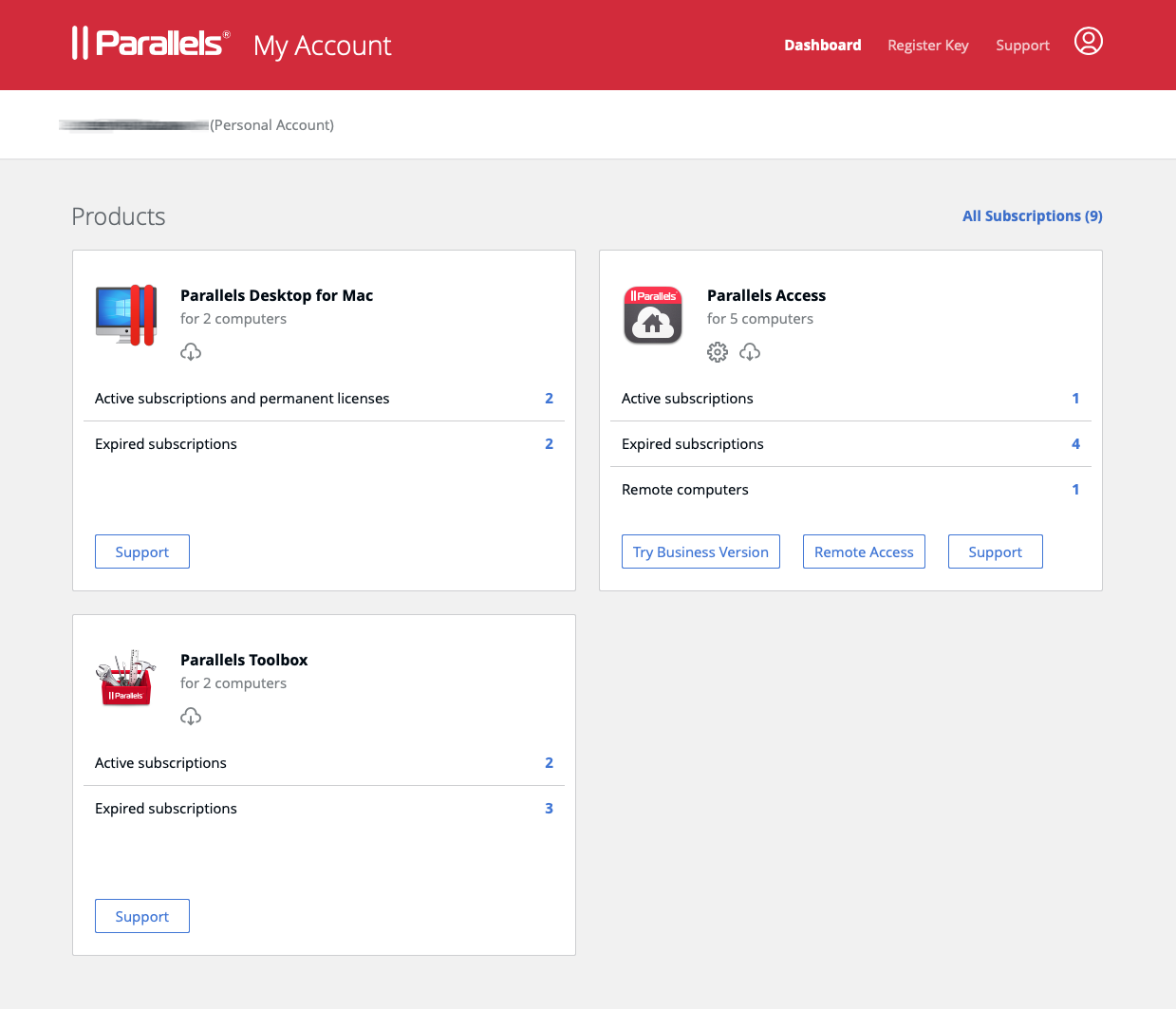Click the Parallels Toolbox product icon
The width and height of the screenshot is (1176, 1009).
click(x=125, y=679)
